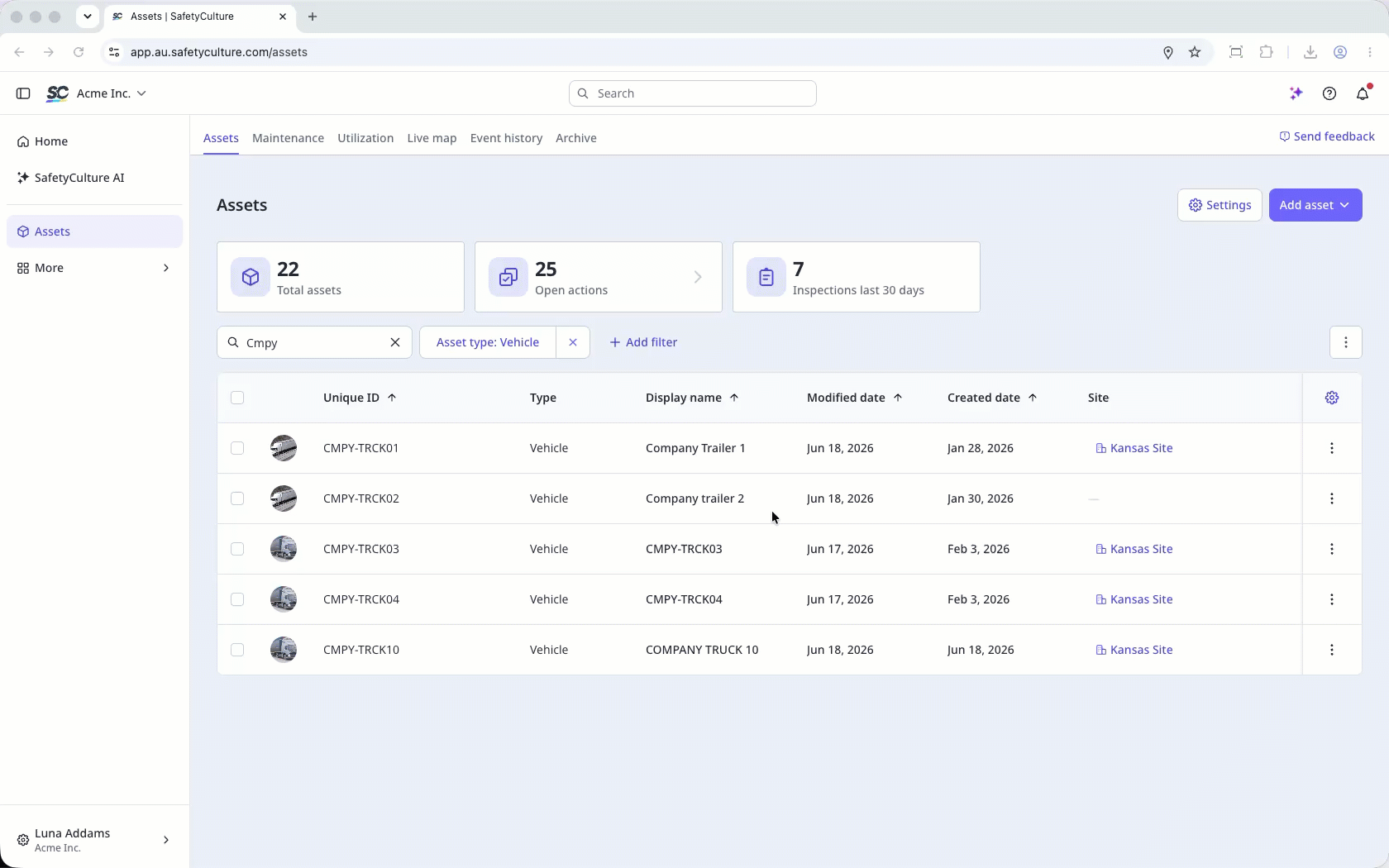Toggle the sidebar collapse icon
This screenshot has width=1389, height=868.
pyautogui.click(x=23, y=93)
